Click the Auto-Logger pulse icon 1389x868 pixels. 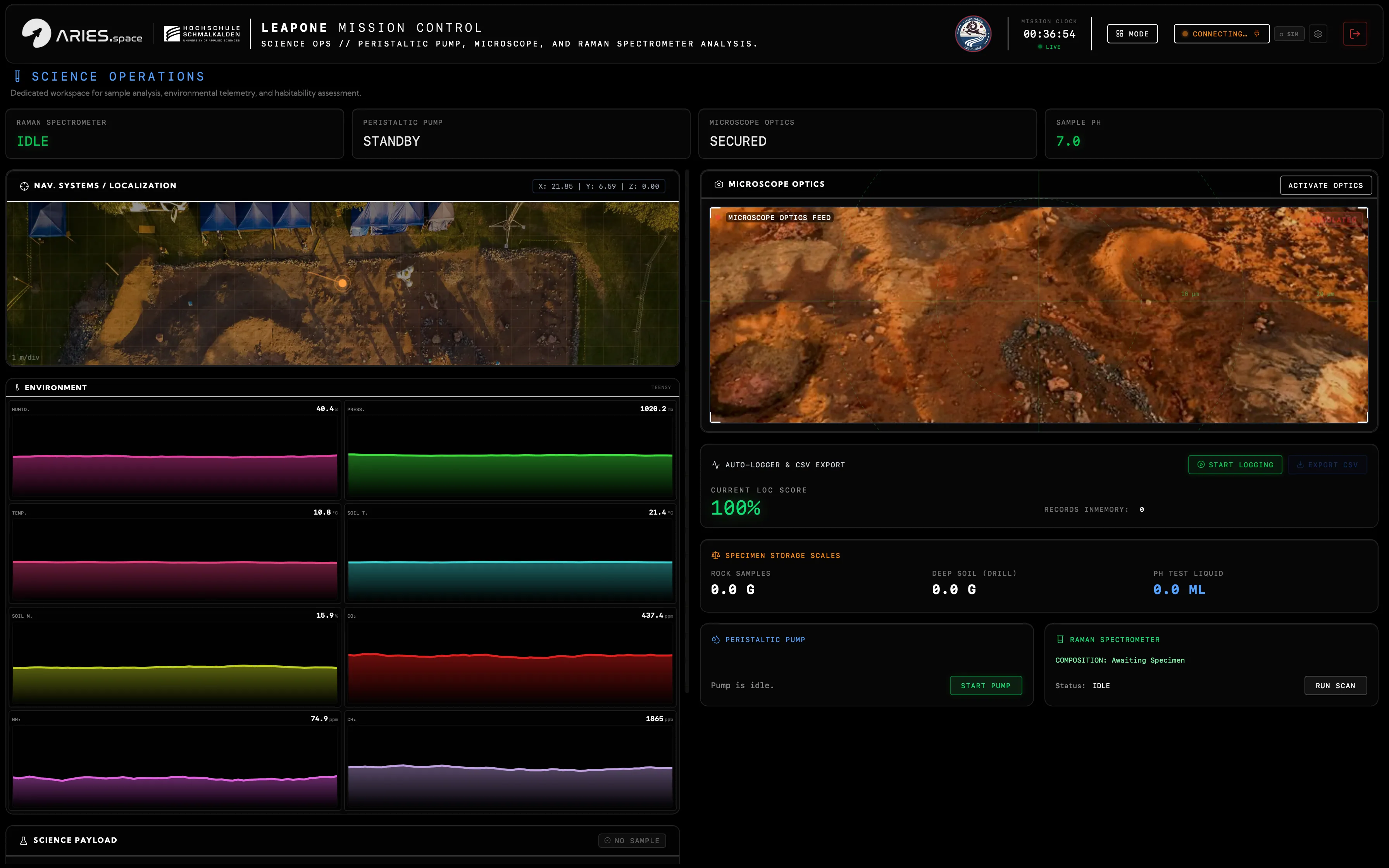coord(716,465)
